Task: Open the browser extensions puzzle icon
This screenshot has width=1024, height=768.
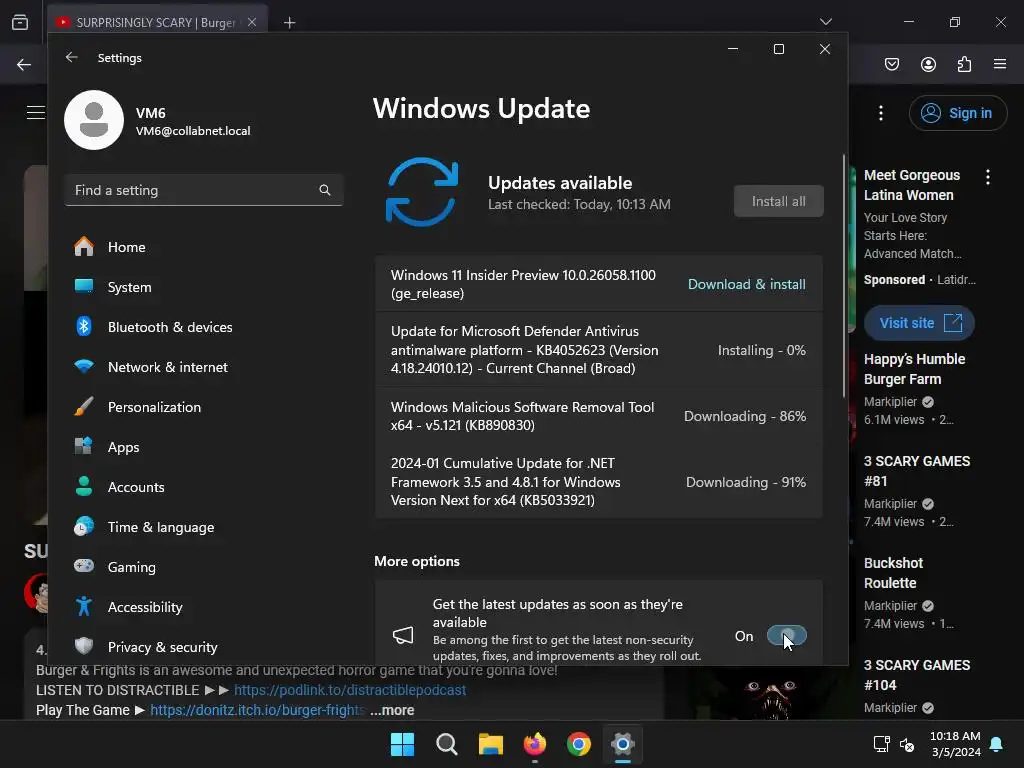Action: coord(964,64)
